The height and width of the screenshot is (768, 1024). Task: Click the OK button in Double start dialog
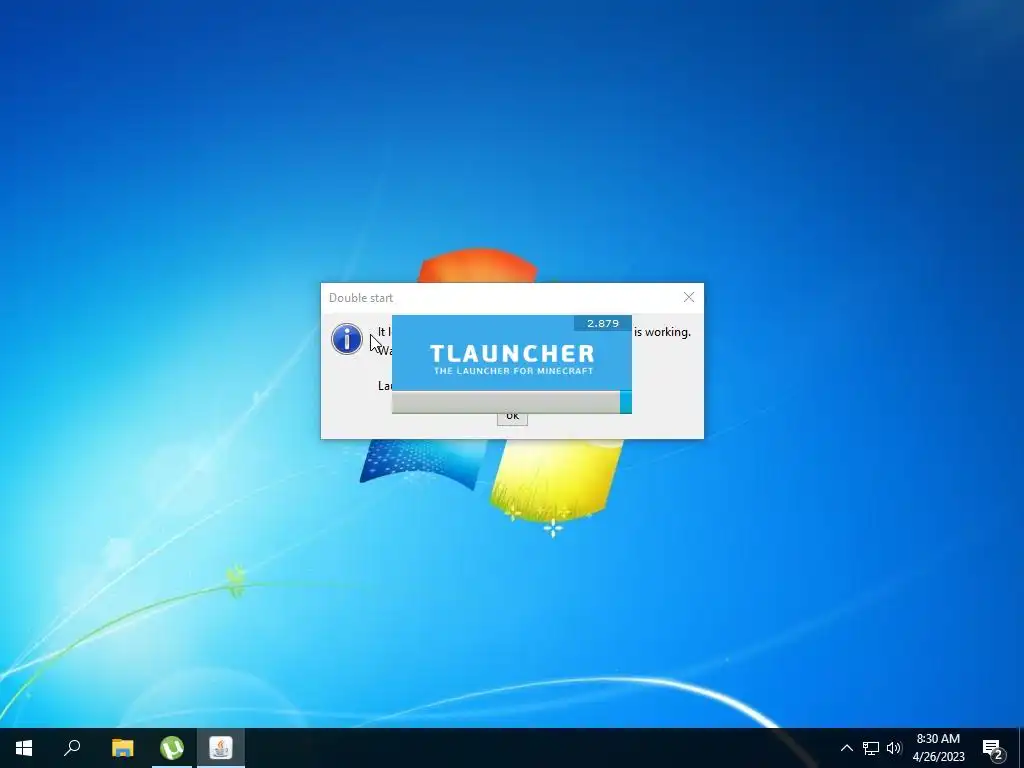(x=512, y=418)
